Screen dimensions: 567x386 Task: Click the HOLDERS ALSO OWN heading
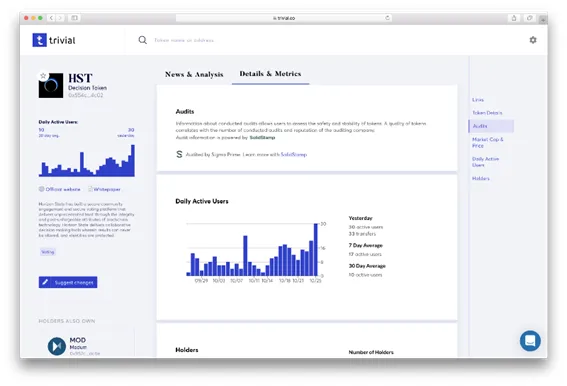pyautogui.click(x=67, y=321)
